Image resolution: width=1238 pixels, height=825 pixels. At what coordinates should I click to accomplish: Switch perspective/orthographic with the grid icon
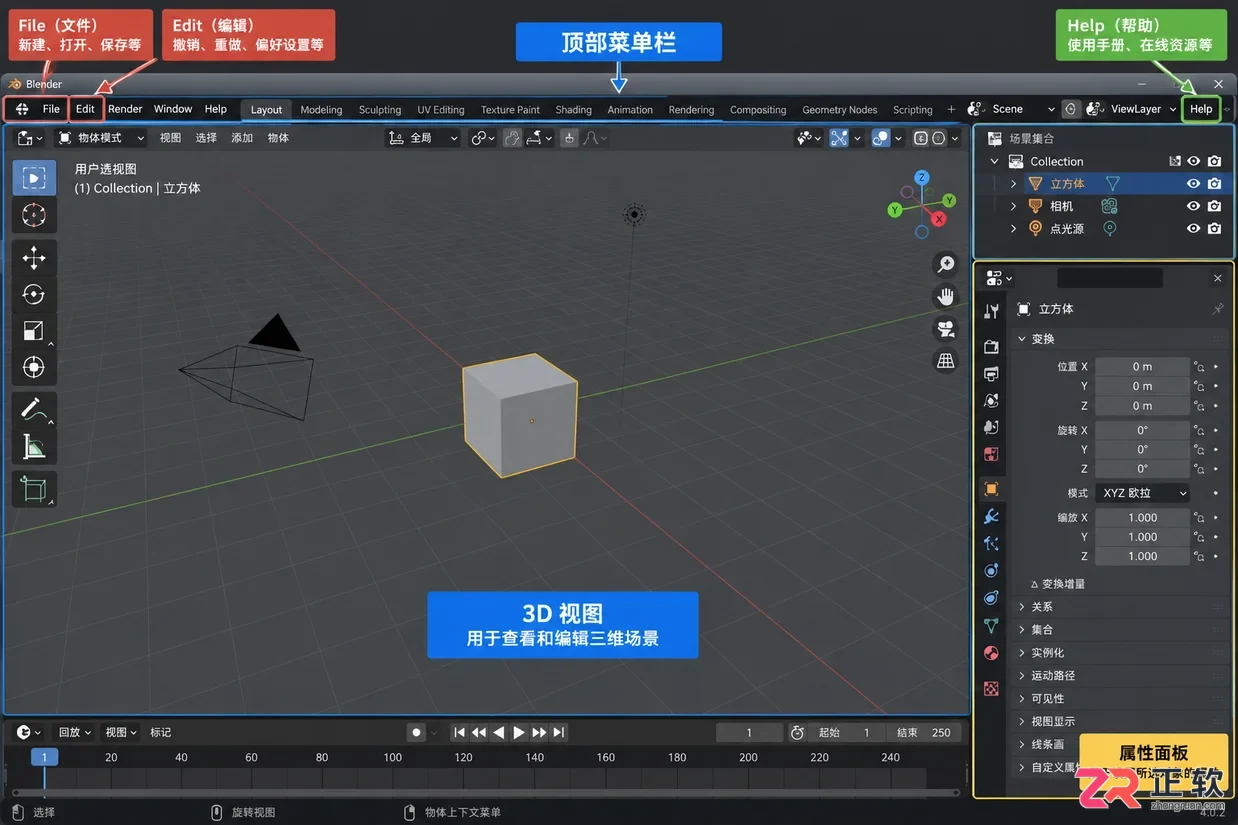(x=945, y=361)
